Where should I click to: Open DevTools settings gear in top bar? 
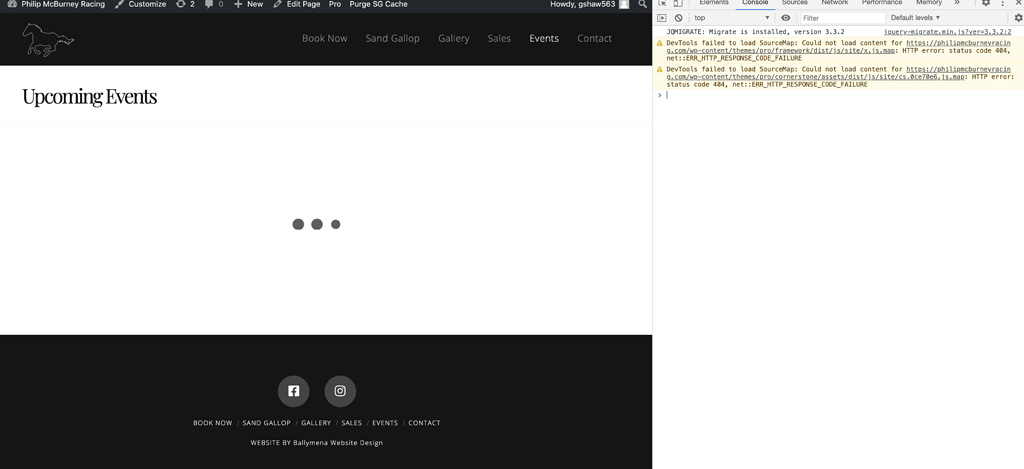point(985,4)
